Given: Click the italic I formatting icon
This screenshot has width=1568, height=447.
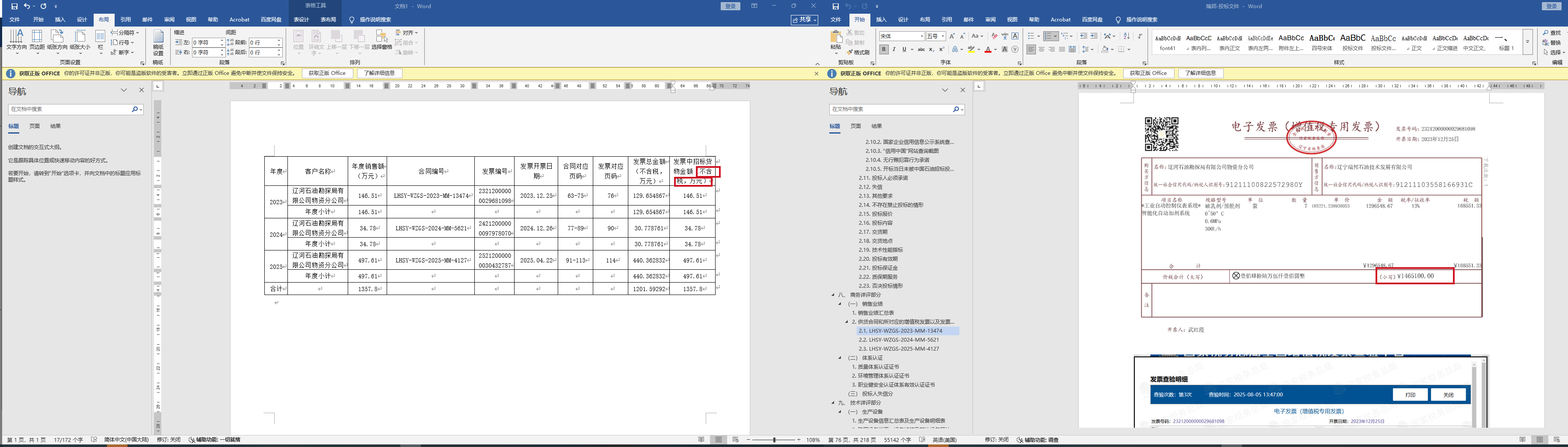Looking at the screenshot, I should (x=894, y=49).
